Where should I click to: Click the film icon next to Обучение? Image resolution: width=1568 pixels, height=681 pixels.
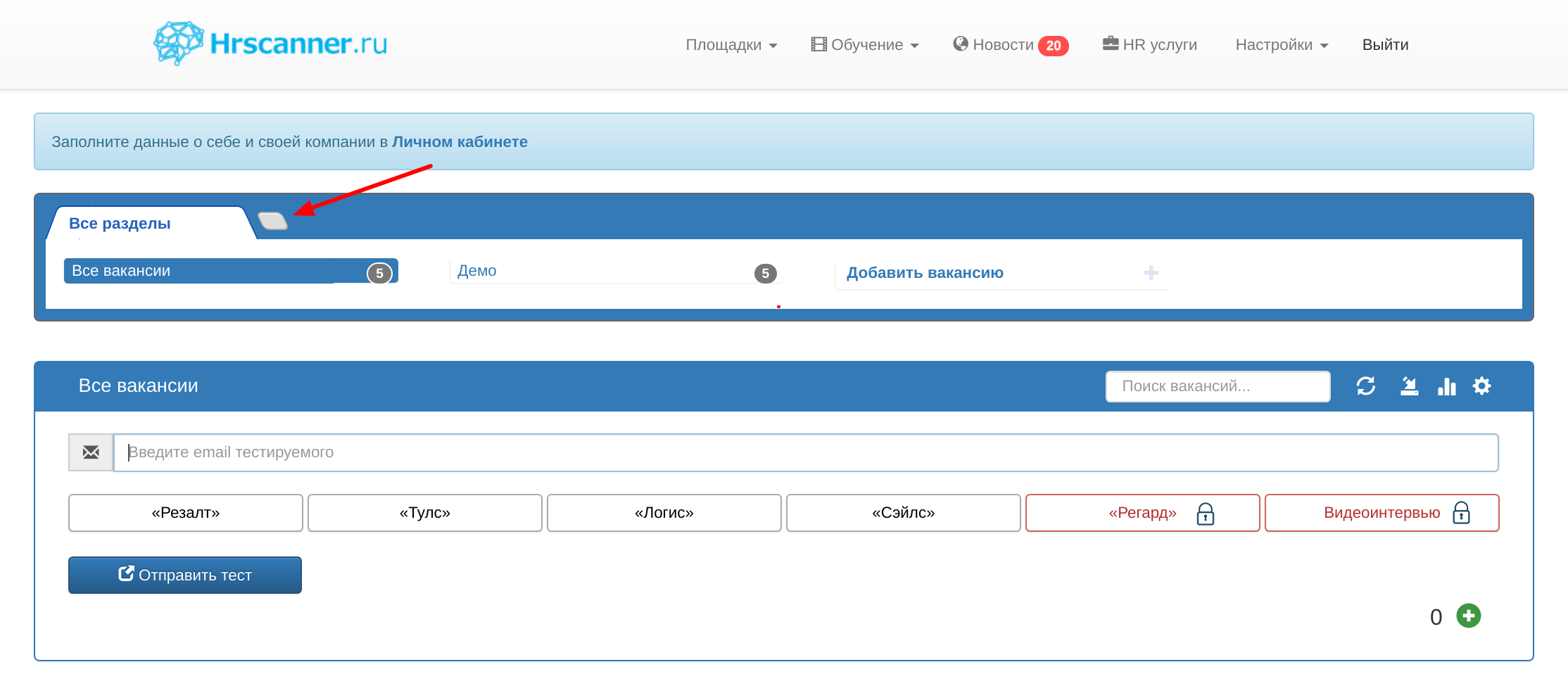pos(818,44)
